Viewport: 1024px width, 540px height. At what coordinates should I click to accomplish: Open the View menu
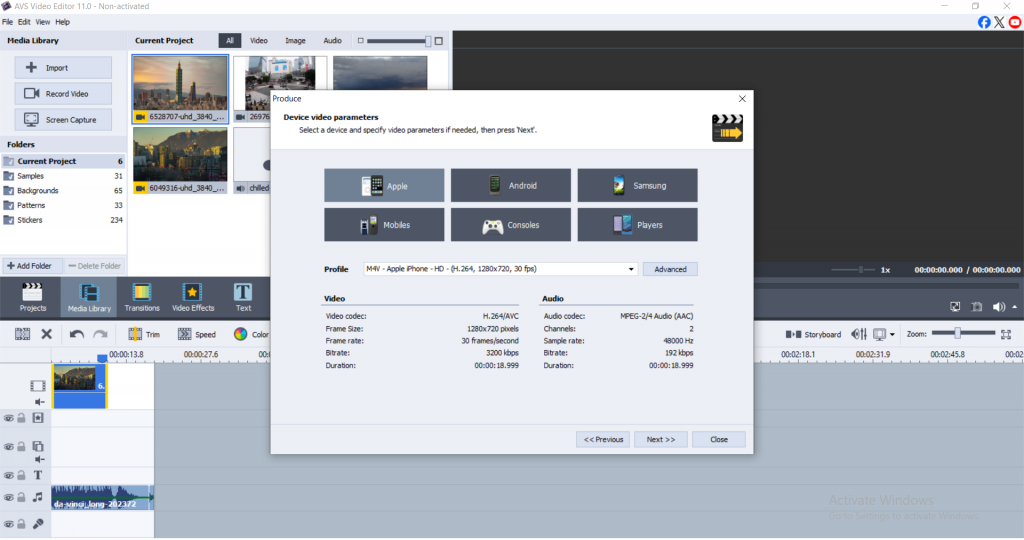click(x=42, y=22)
